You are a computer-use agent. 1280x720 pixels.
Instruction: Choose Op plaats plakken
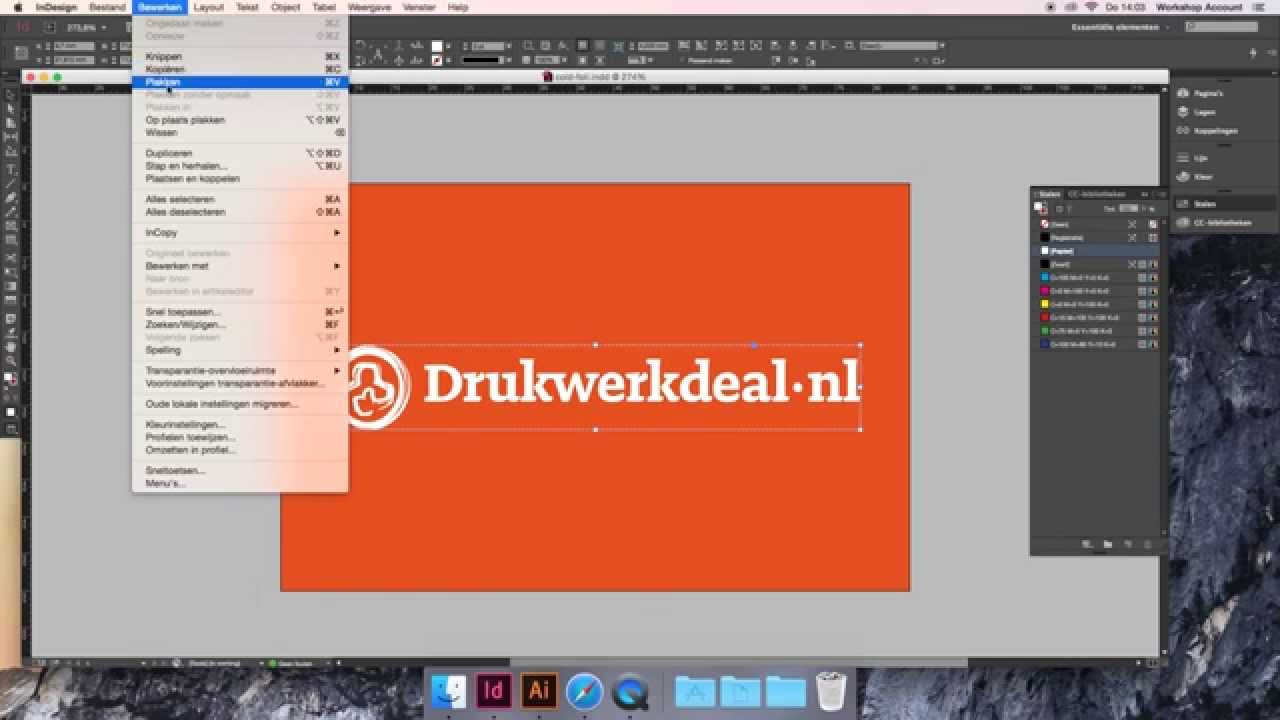(x=240, y=120)
